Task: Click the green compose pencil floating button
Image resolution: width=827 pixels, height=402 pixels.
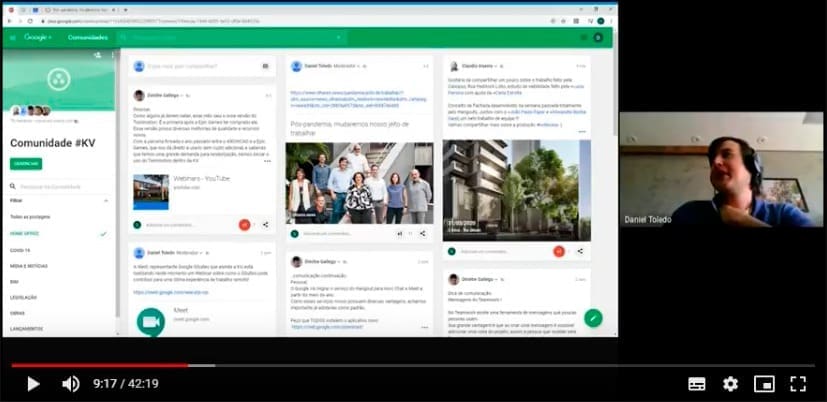Action: pos(593,318)
